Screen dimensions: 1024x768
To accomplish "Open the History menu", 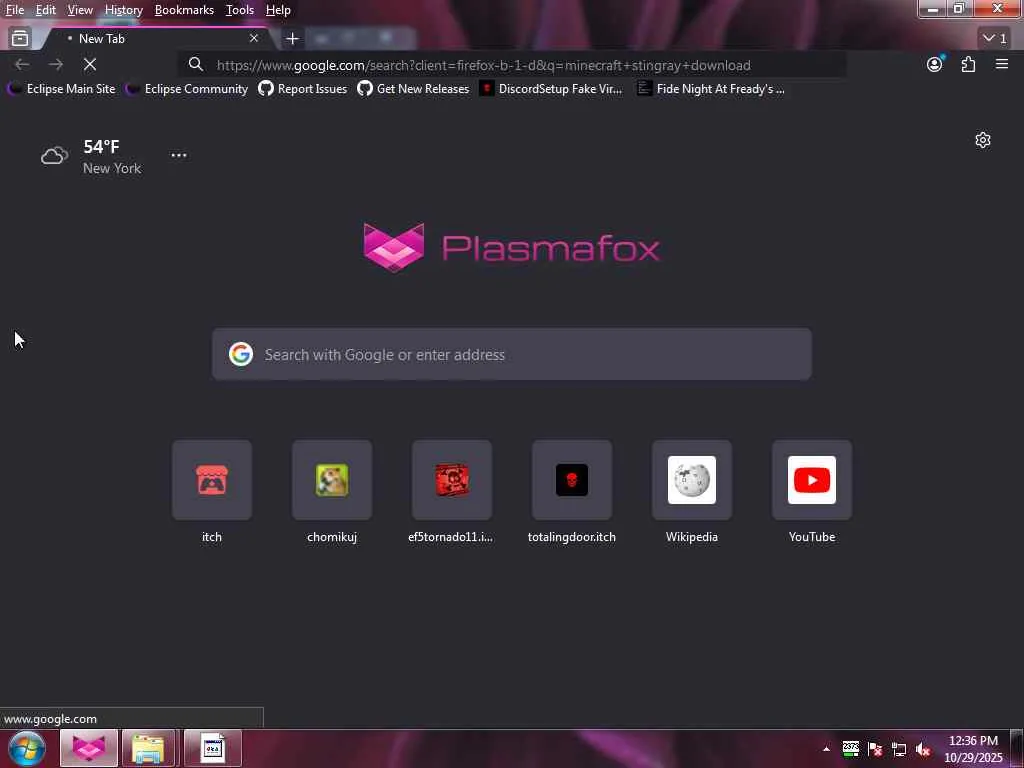I will coord(123,10).
